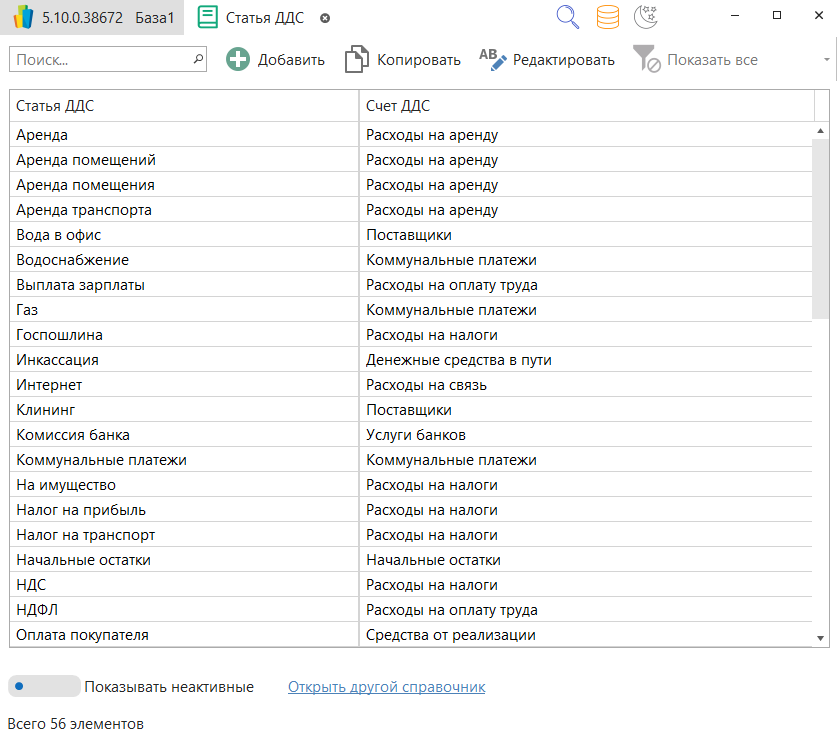The image size is (839, 738).
Task: Click the Копировать document icon
Action: point(356,60)
